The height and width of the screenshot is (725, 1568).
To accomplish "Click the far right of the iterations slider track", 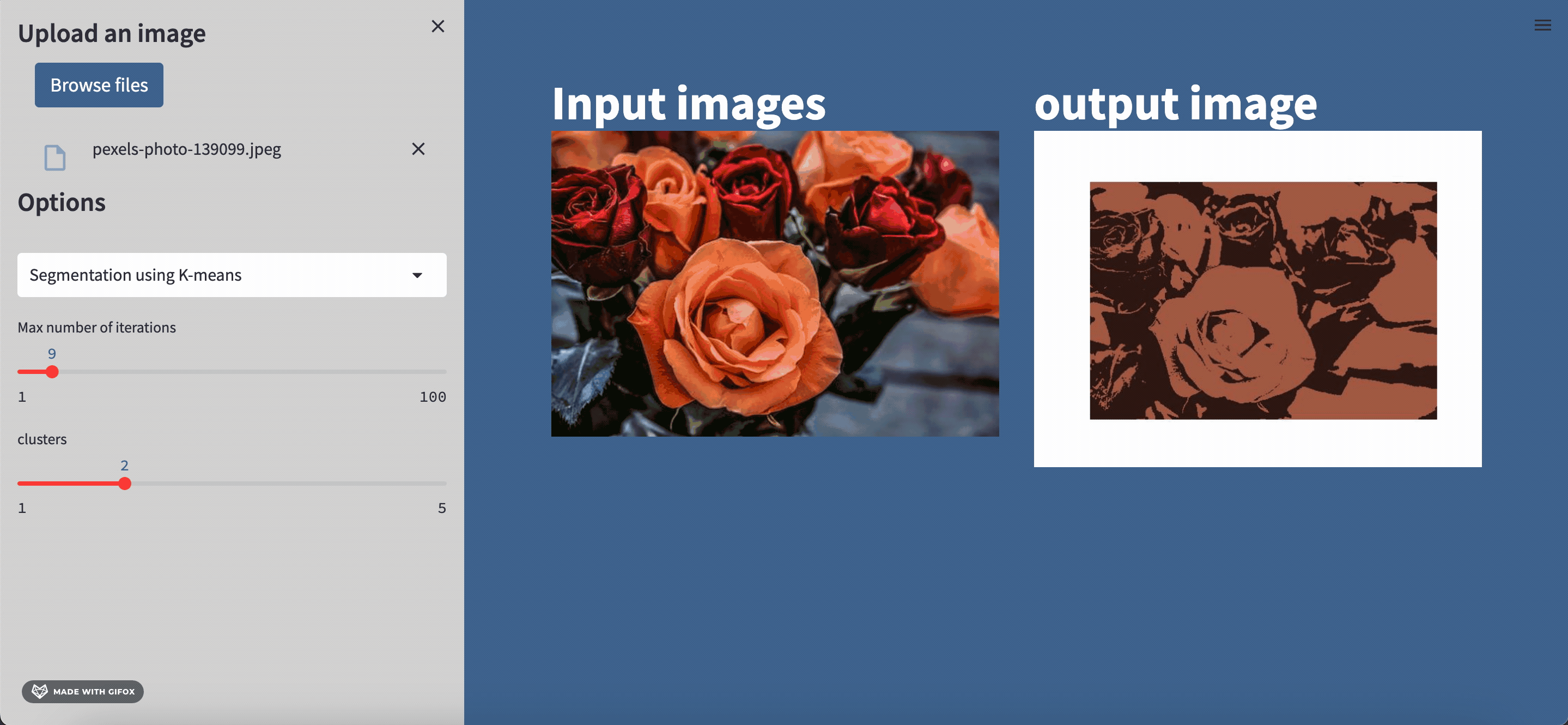I will tap(442, 372).
